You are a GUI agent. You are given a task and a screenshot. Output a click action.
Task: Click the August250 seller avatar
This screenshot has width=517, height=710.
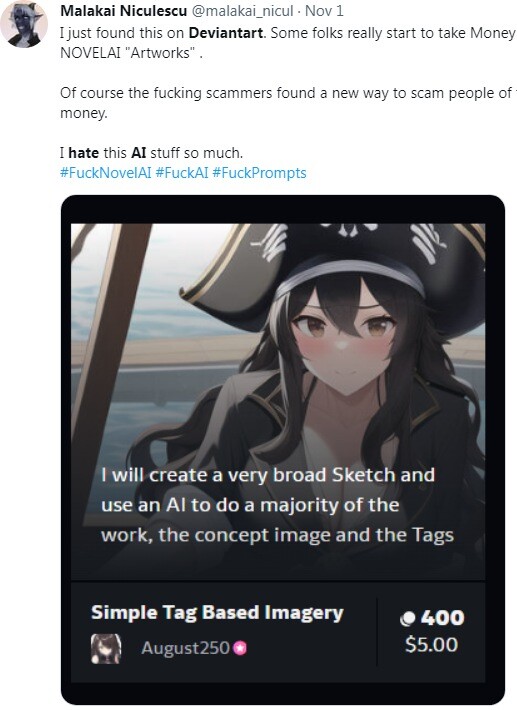(x=106, y=648)
